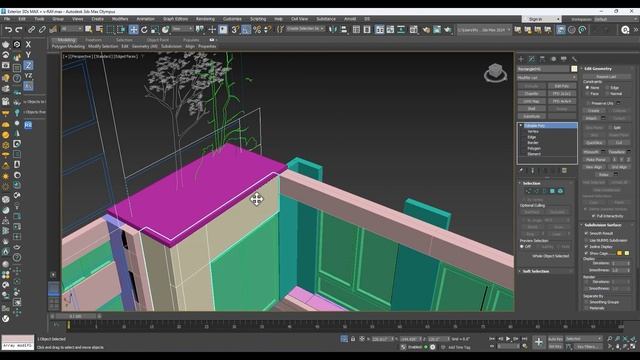Click the ViewCube in the viewport
Screen dimensions: 640x360
point(495,73)
